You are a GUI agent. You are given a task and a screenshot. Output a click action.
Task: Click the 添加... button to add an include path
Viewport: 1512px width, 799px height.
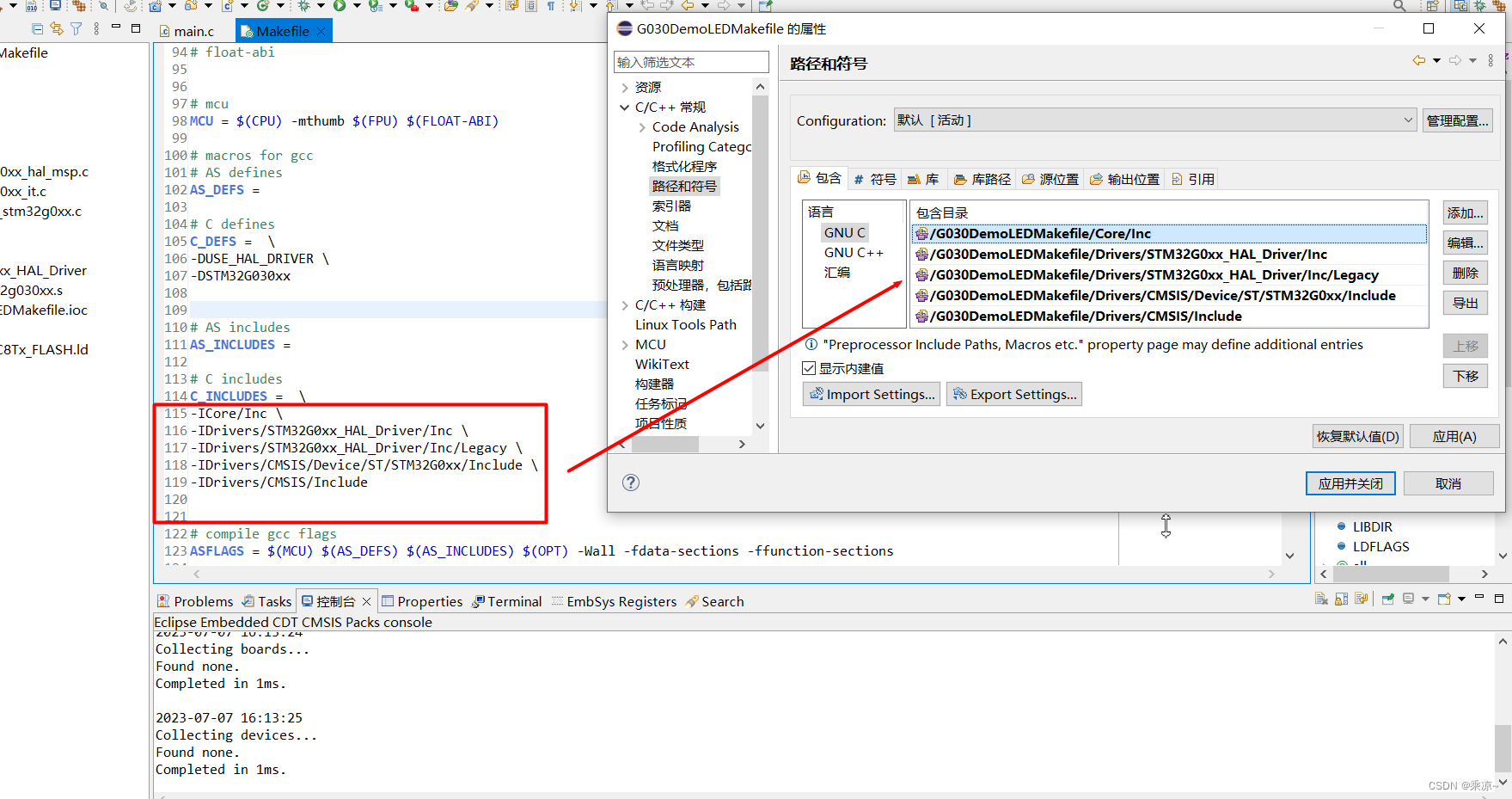point(1465,212)
